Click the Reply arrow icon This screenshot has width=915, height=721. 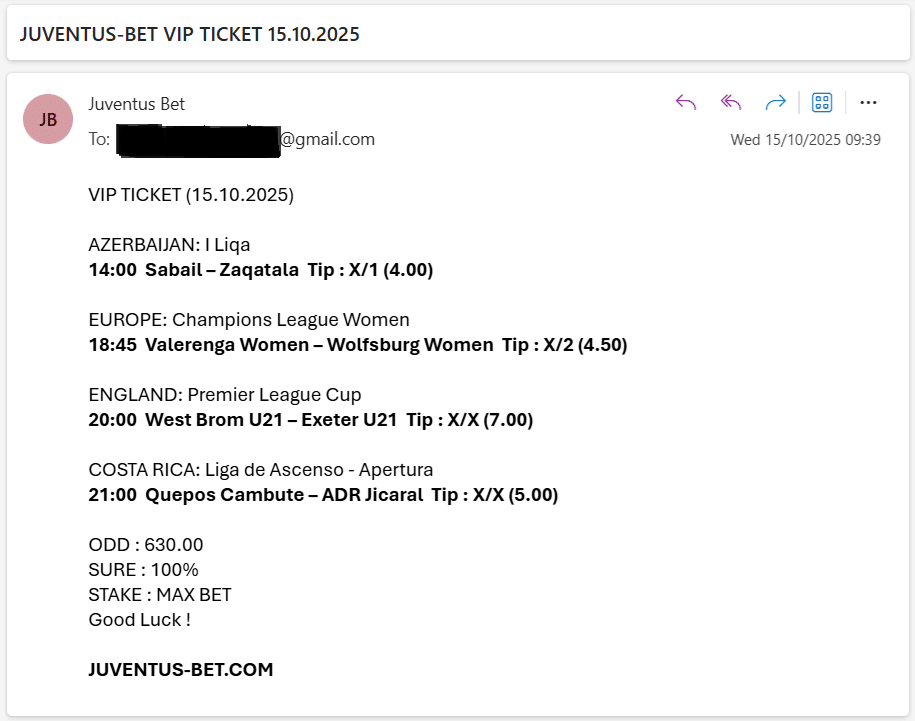tap(685, 102)
